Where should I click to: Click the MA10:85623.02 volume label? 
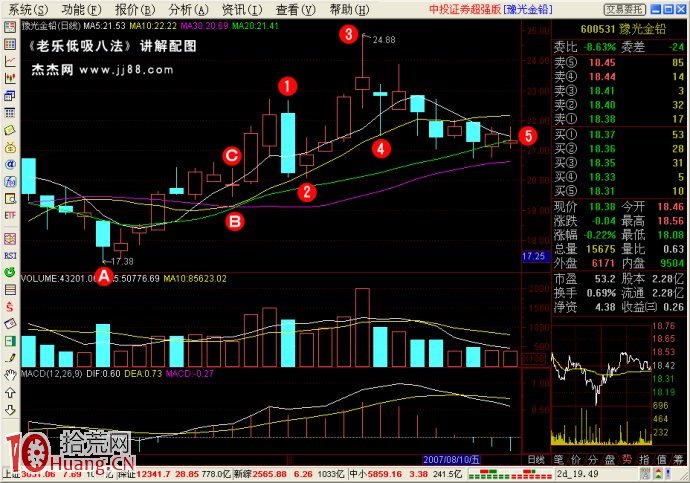(195, 278)
